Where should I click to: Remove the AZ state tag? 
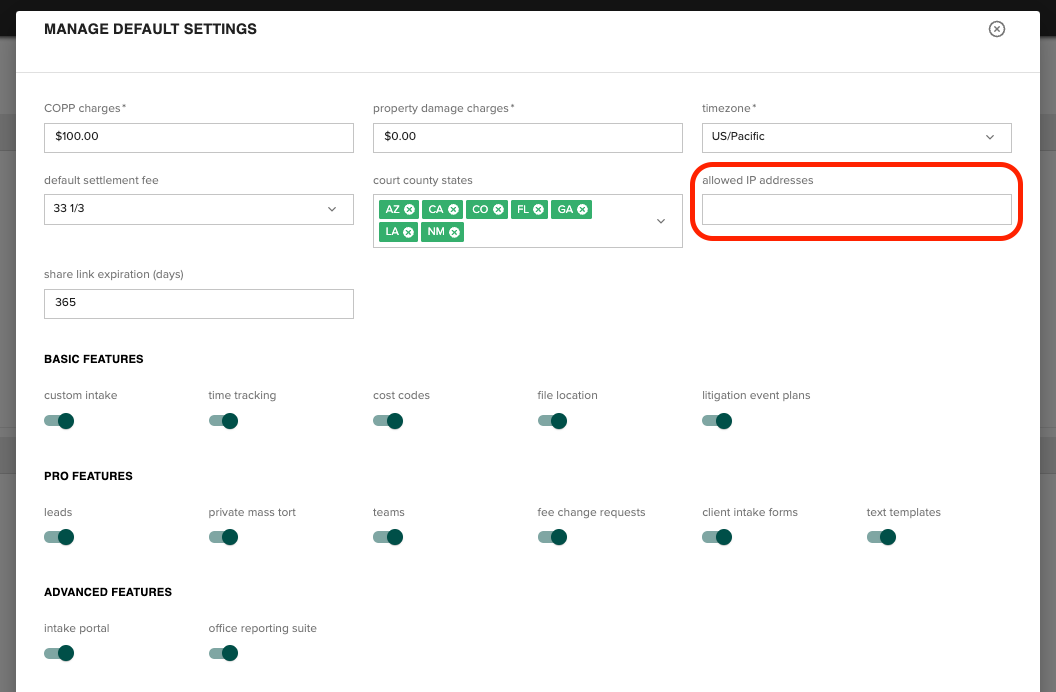coord(409,209)
